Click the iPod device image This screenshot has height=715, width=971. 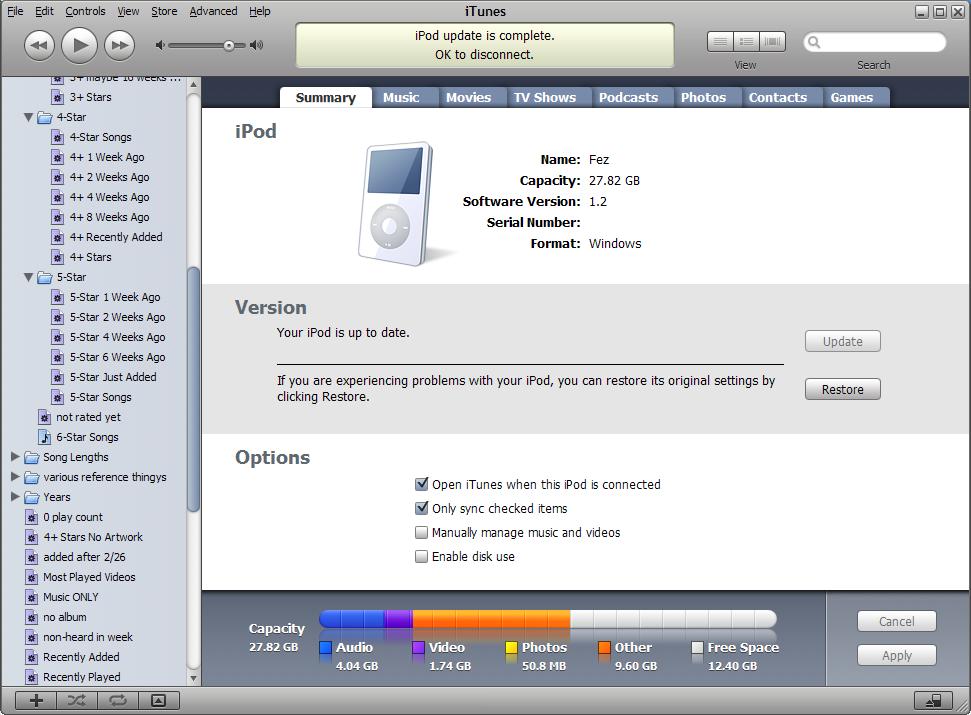(395, 203)
